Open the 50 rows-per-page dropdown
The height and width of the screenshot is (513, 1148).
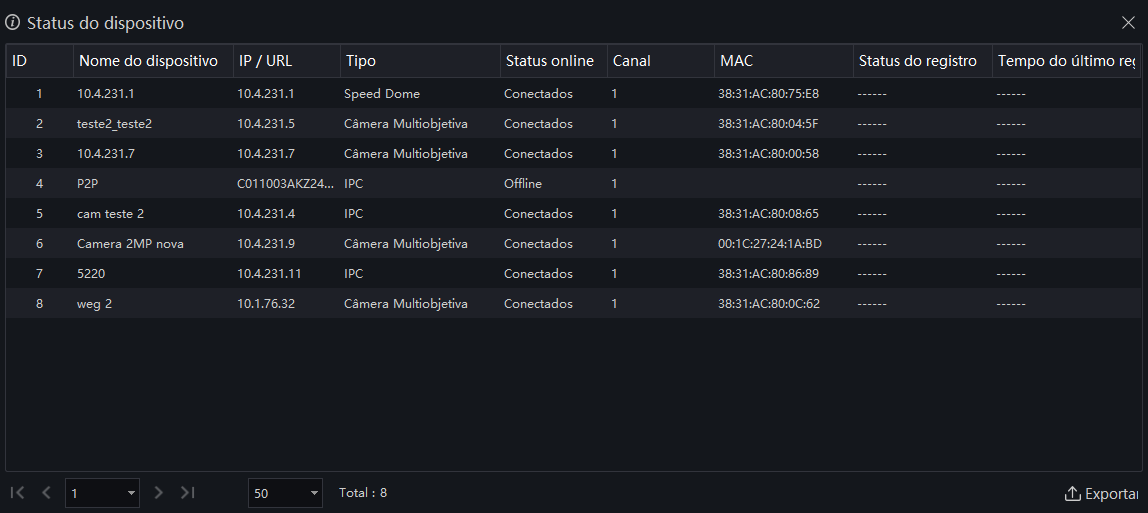286,493
